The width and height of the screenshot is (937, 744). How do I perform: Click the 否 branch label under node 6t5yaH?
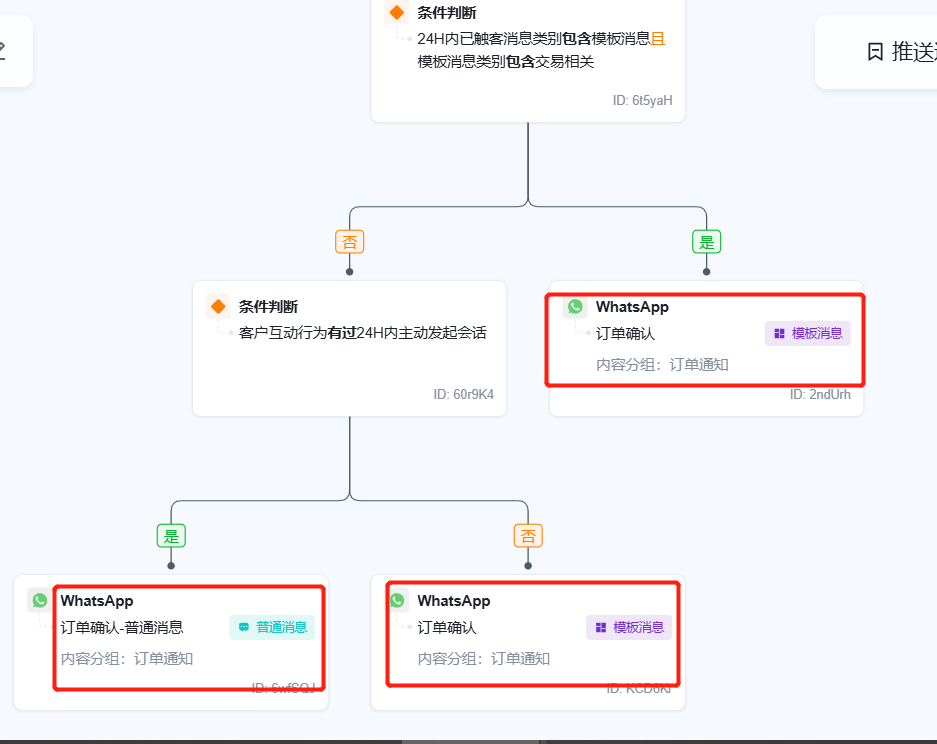tap(350, 242)
